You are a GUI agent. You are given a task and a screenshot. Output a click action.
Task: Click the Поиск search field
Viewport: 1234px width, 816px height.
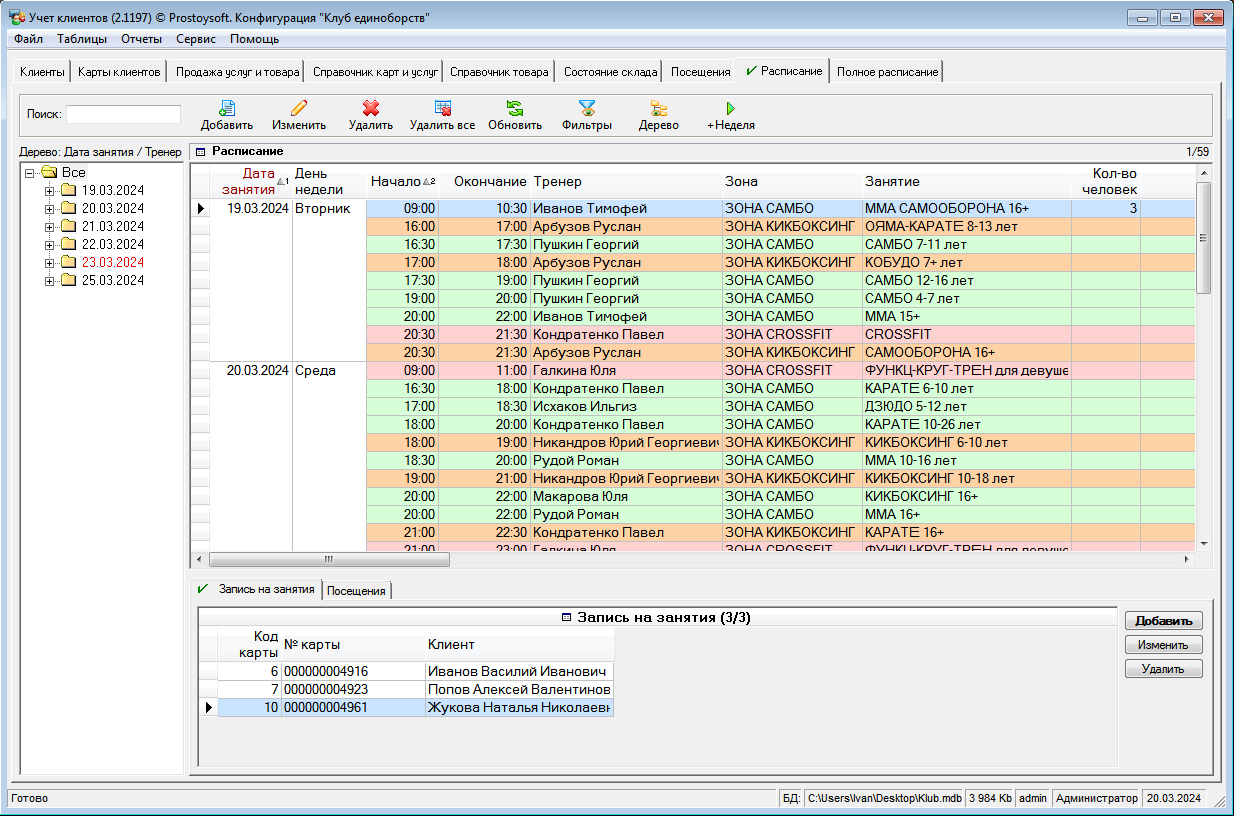coord(123,114)
